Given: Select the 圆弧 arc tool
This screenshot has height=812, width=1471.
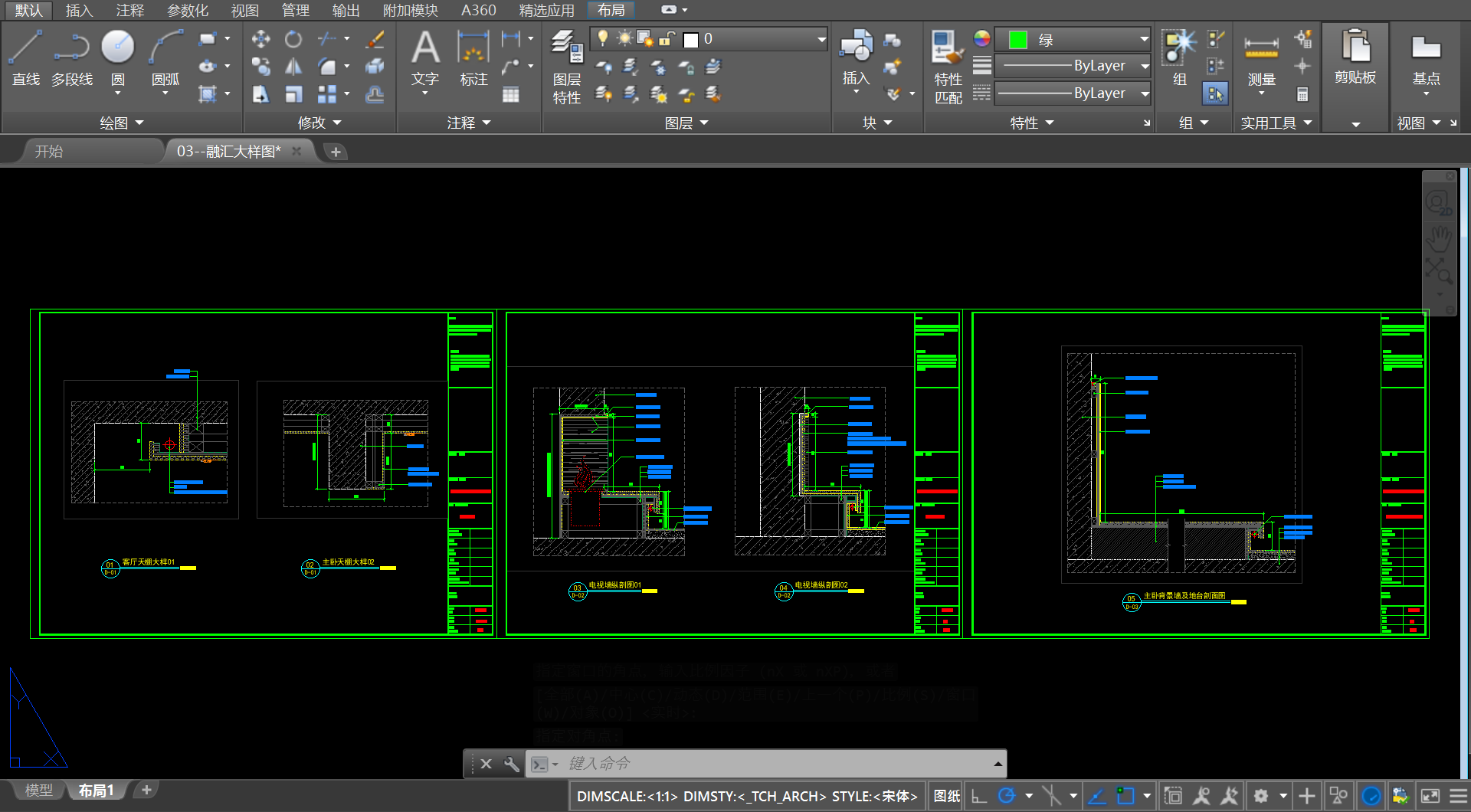Looking at the screenshot, I should point(165,58).
